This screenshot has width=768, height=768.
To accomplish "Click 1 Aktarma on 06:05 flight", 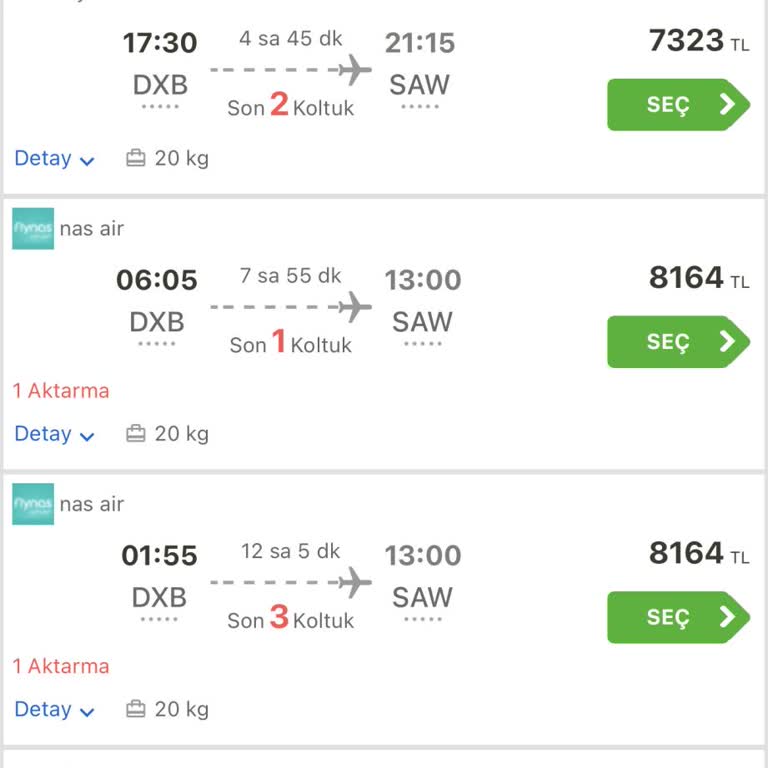I will [61, 391].
